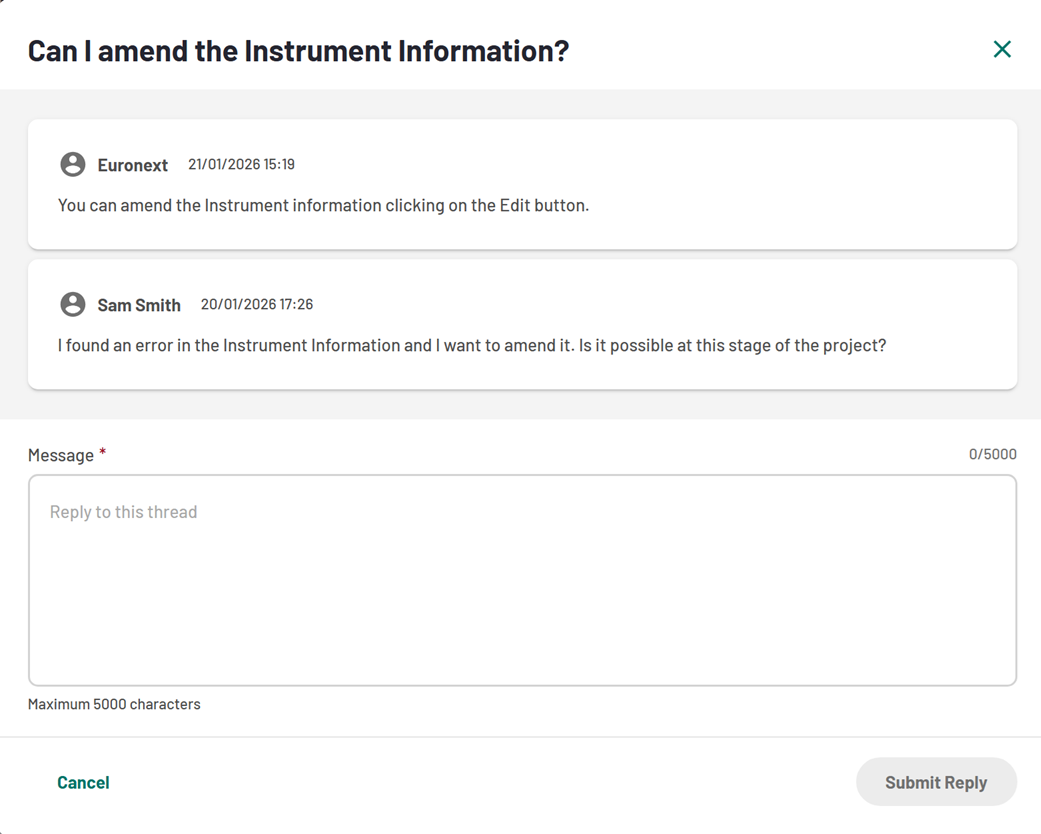Click into the 'Reply to this thread' textbox
1041x834 pixels.
coord(522,580)
